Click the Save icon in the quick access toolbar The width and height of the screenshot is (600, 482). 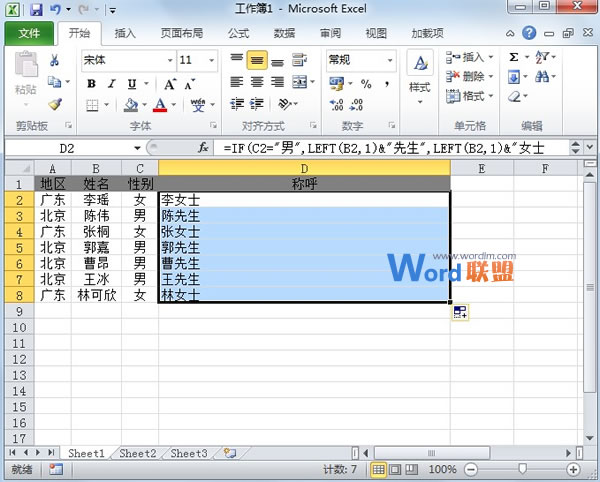(x=36, y=9)
